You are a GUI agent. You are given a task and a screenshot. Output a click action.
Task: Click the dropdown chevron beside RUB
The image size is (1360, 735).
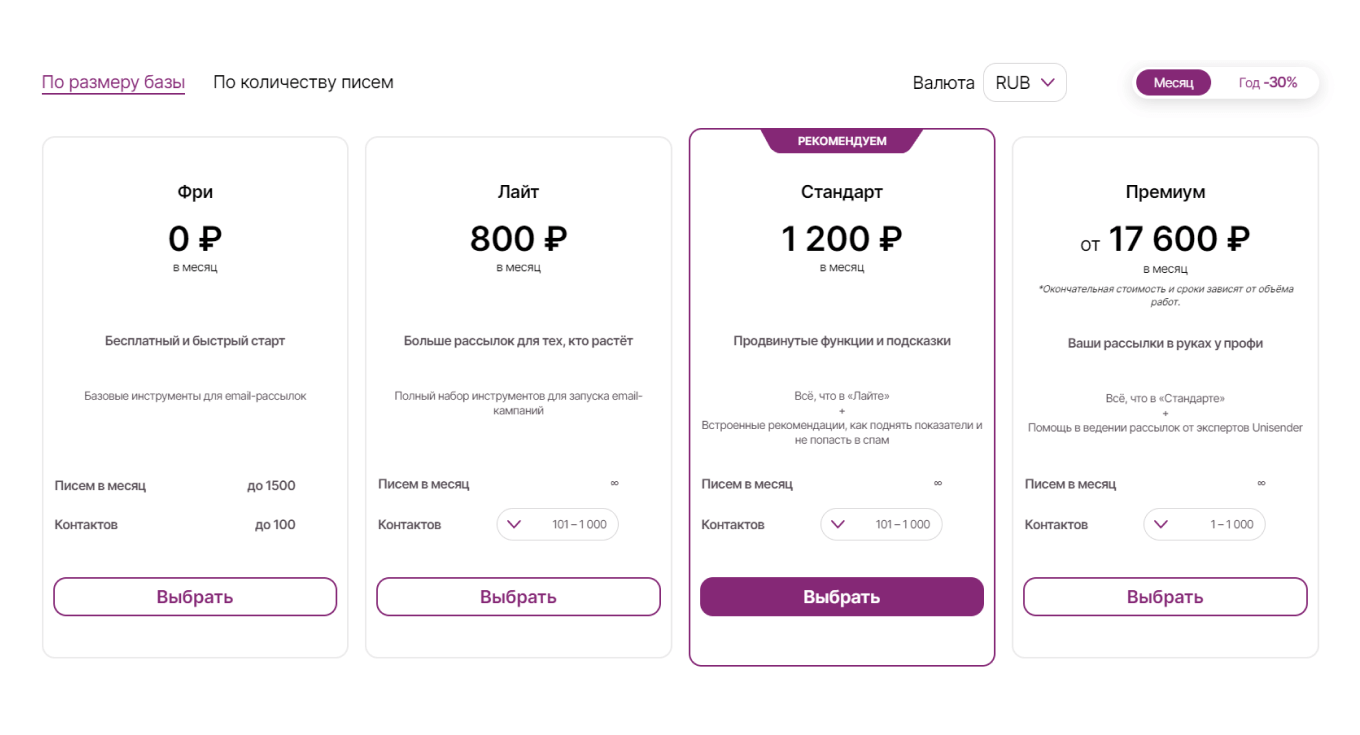coord(1050,82)
